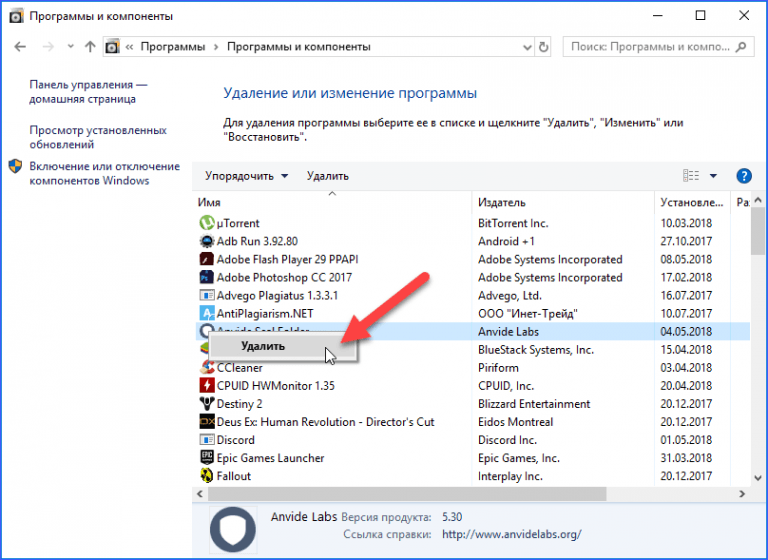Click the Anvide Labs shield icon in details pane
Image resolution: width=768 pixels, height=560 pixels.
(x=233, y=529)
